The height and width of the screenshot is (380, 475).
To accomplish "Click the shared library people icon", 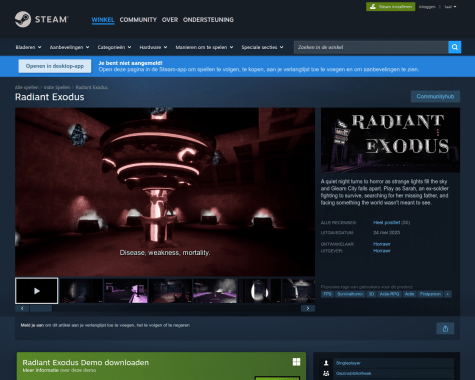I will coord(326,374).
